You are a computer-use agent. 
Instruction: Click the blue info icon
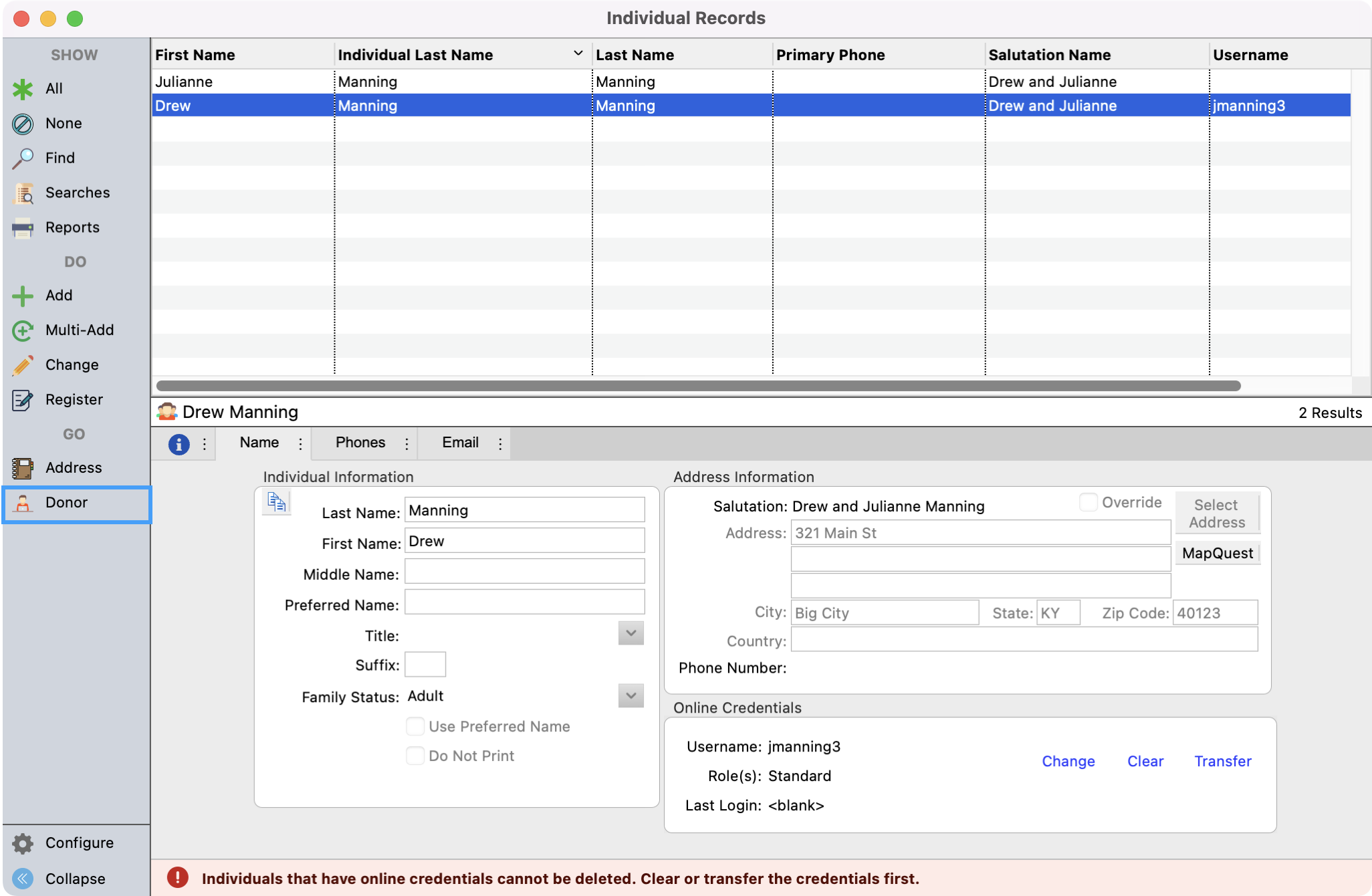[179, 444]
